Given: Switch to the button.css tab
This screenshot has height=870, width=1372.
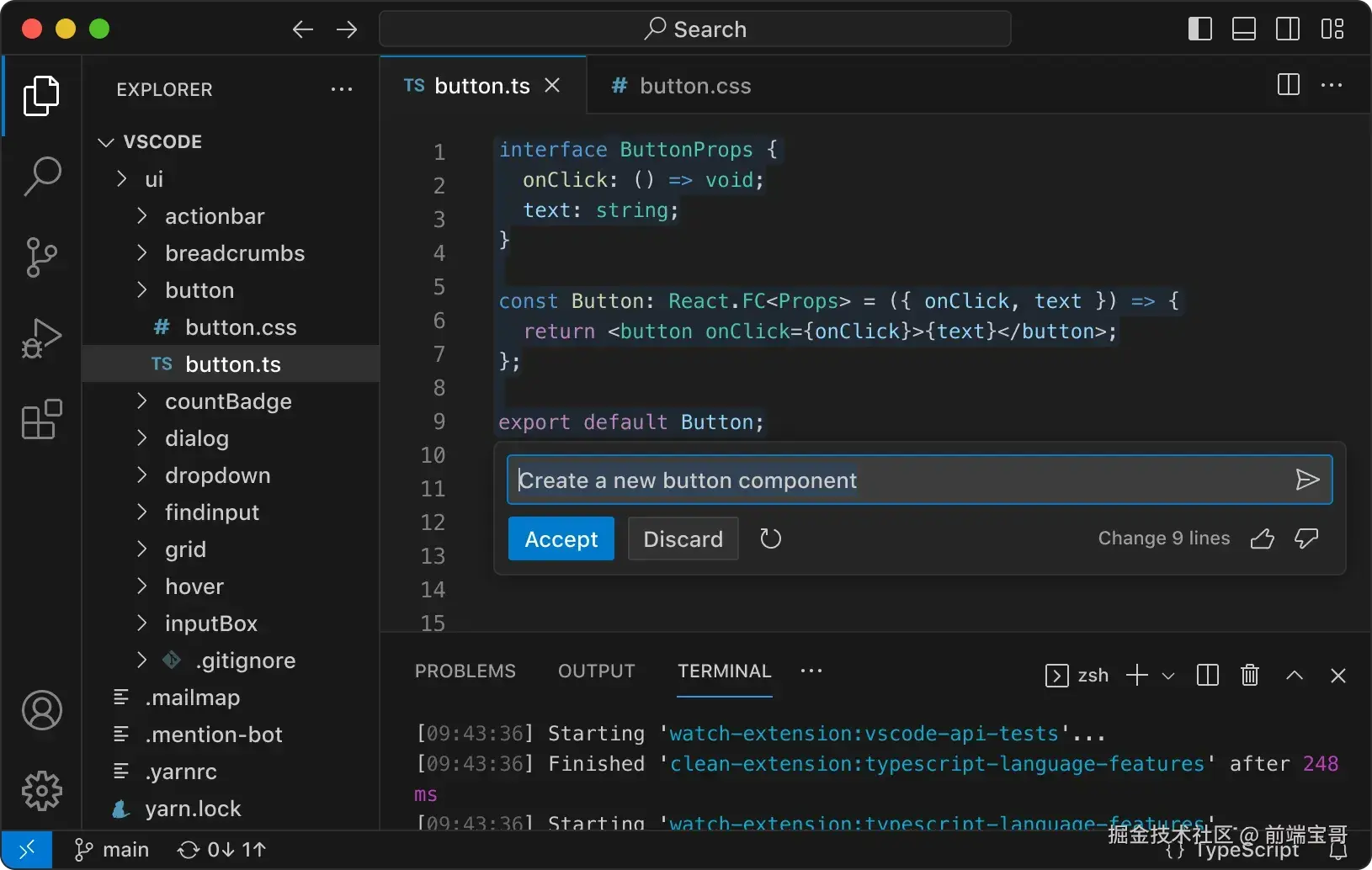Looking at the screenshot, I should tap(694, 85).
